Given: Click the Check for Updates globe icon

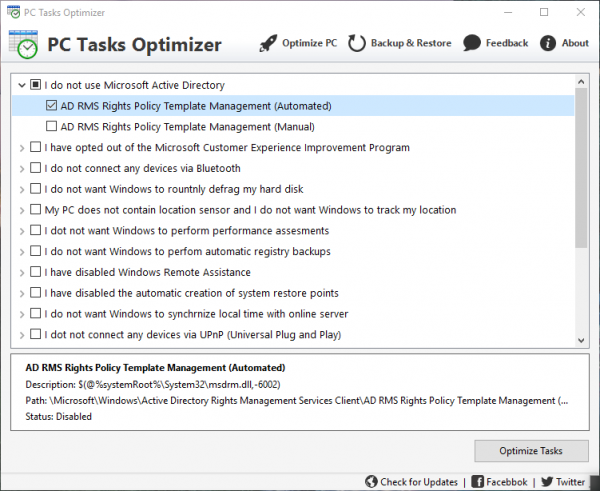Looking at the screenshot, I should tap(372, 481).
